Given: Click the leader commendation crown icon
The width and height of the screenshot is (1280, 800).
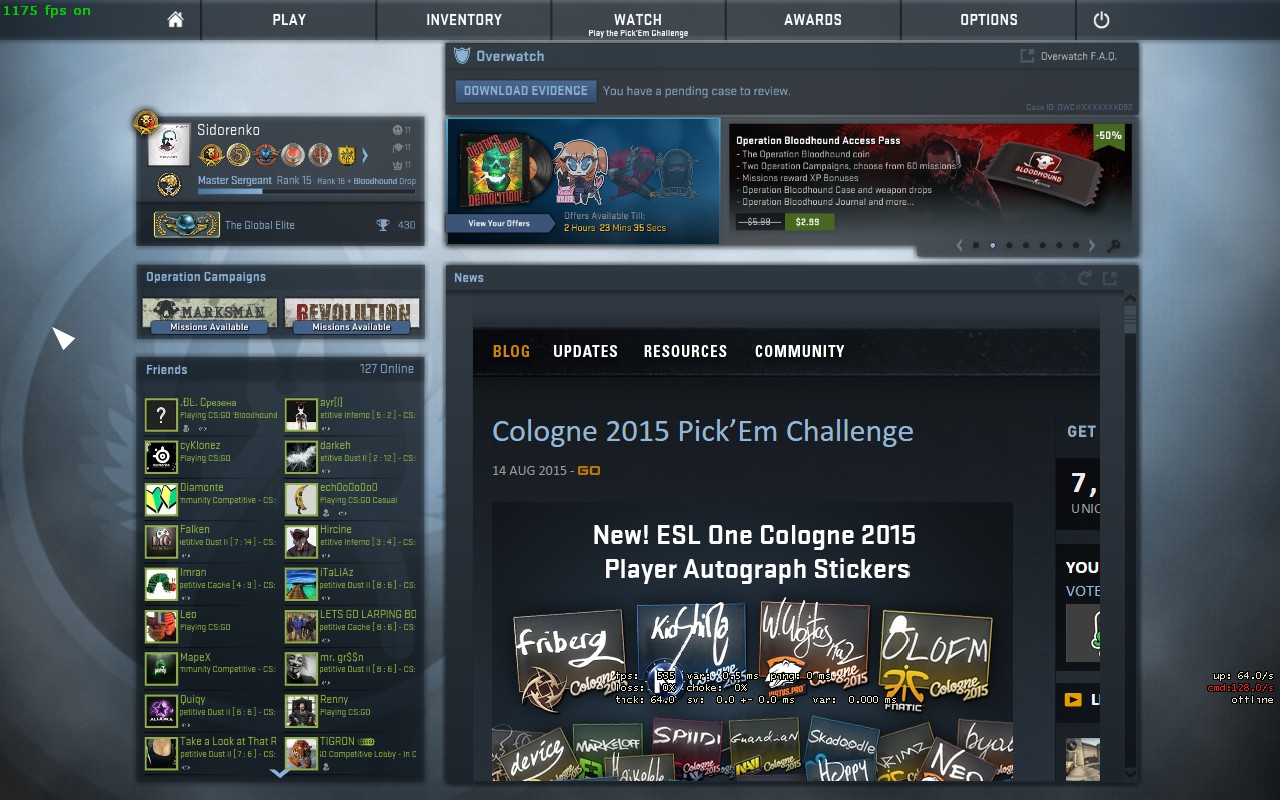Looking at the screenshot, I should click(397, 164).
